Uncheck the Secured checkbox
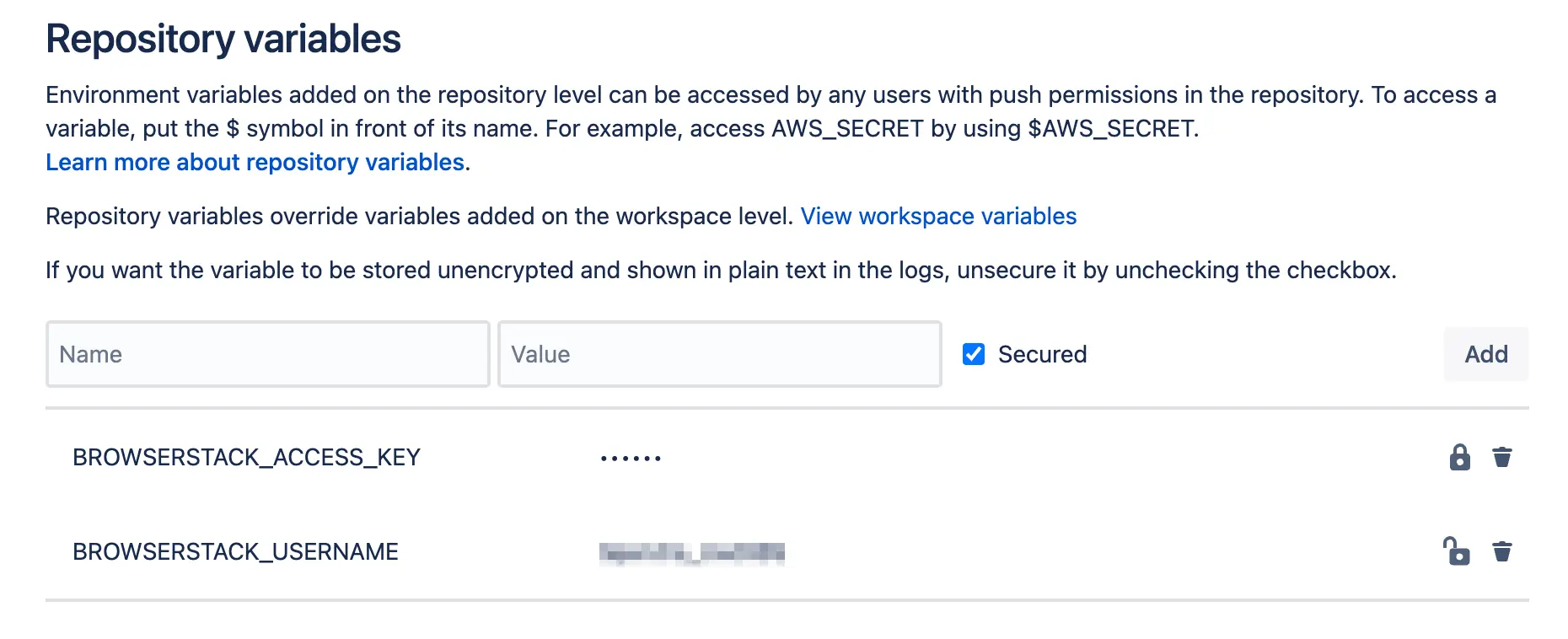The width and height of the screenshot is (1568, 639). pos(974,354)
